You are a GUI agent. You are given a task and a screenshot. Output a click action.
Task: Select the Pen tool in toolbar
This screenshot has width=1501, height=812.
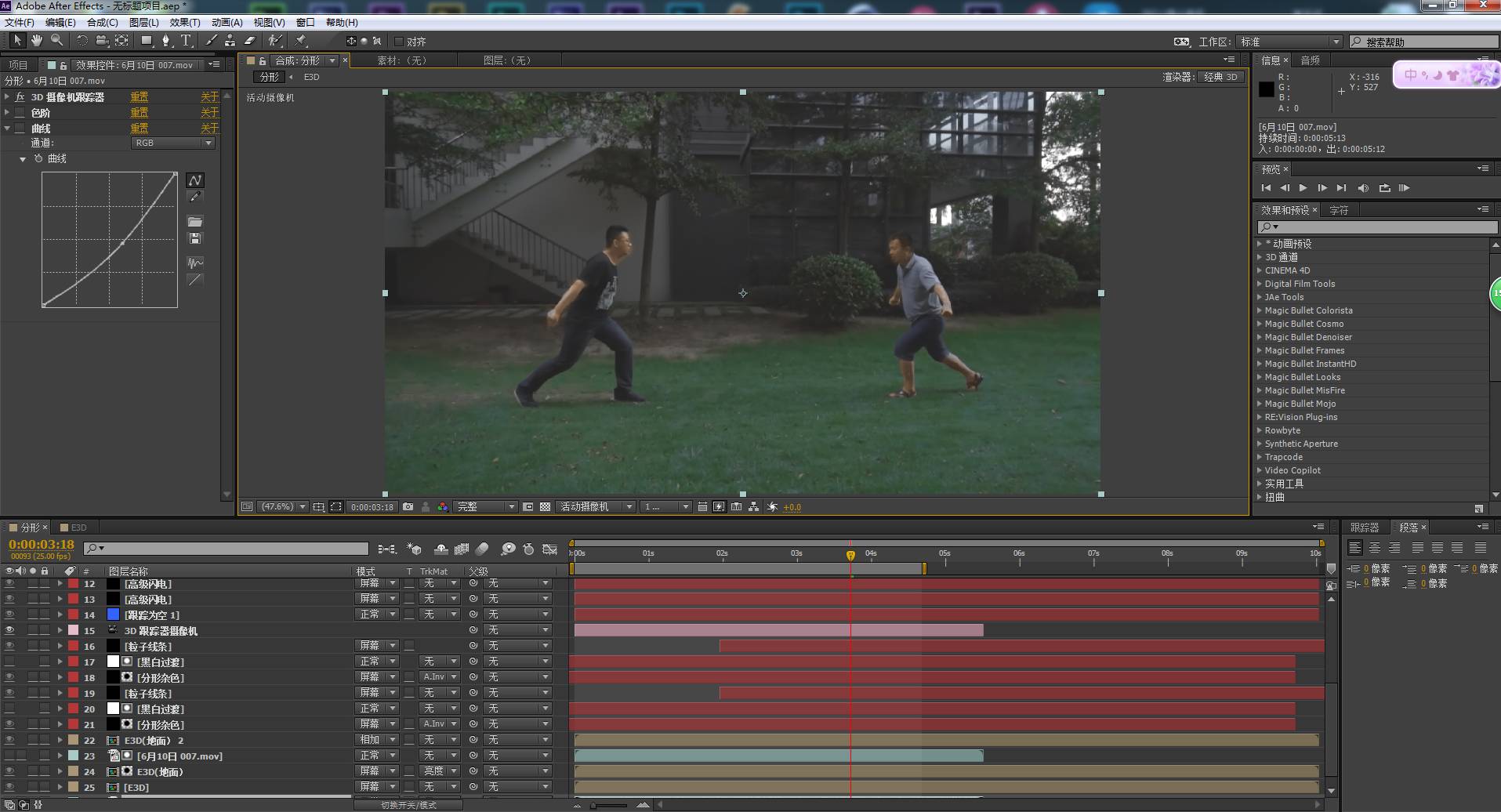(x=165, y=41)
